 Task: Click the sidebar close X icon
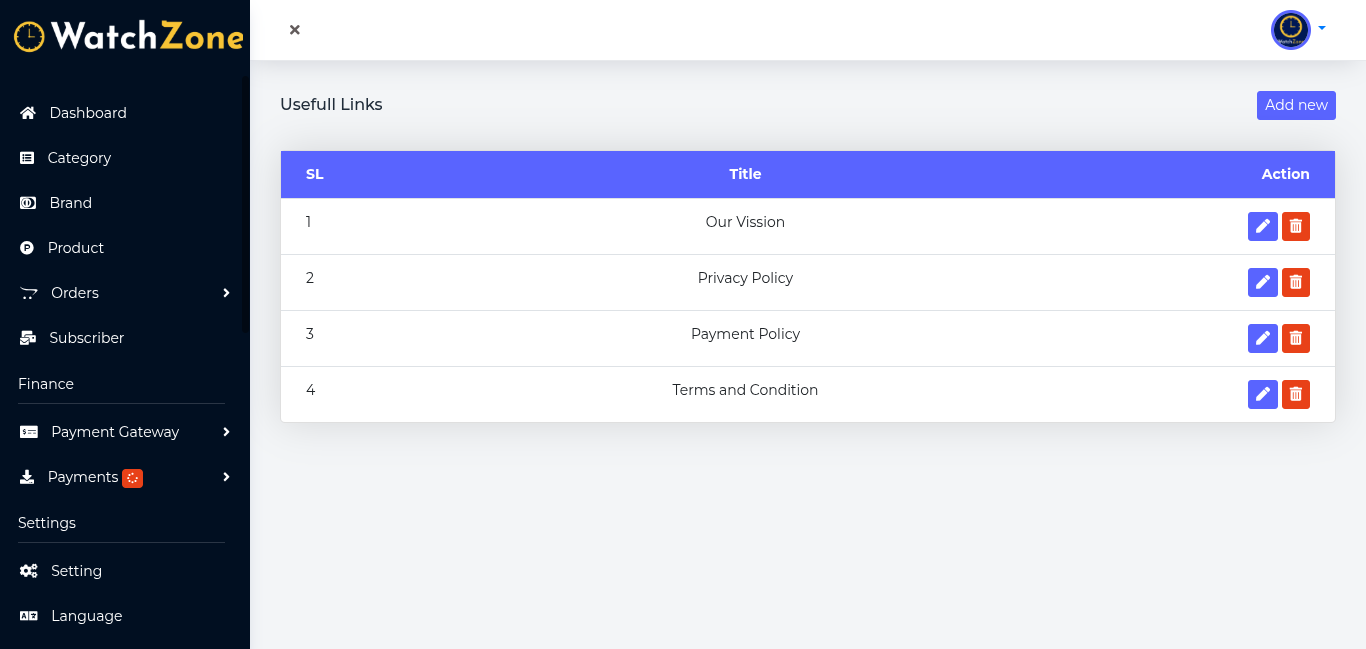pos(295,30)
